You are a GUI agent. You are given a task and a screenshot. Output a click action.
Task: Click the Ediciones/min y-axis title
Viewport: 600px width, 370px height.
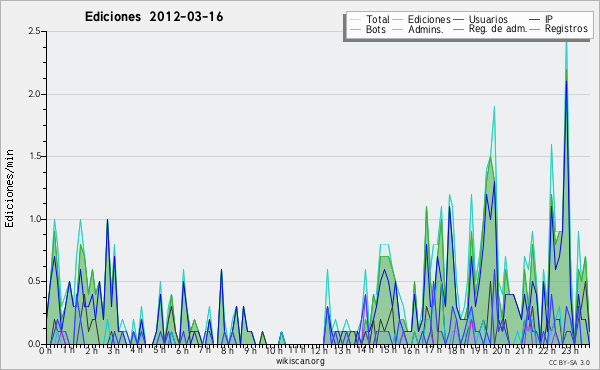click(9, 188)
